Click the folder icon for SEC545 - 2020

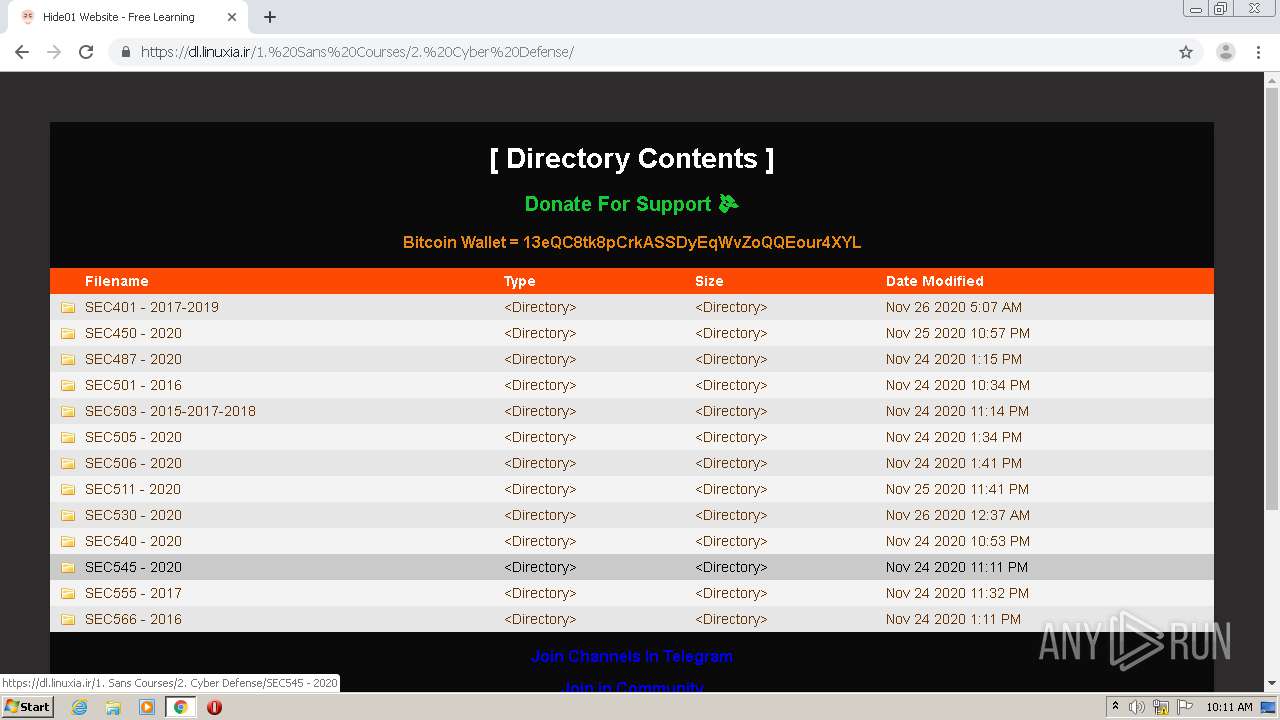pyautogui.click(x=68, y=568)
